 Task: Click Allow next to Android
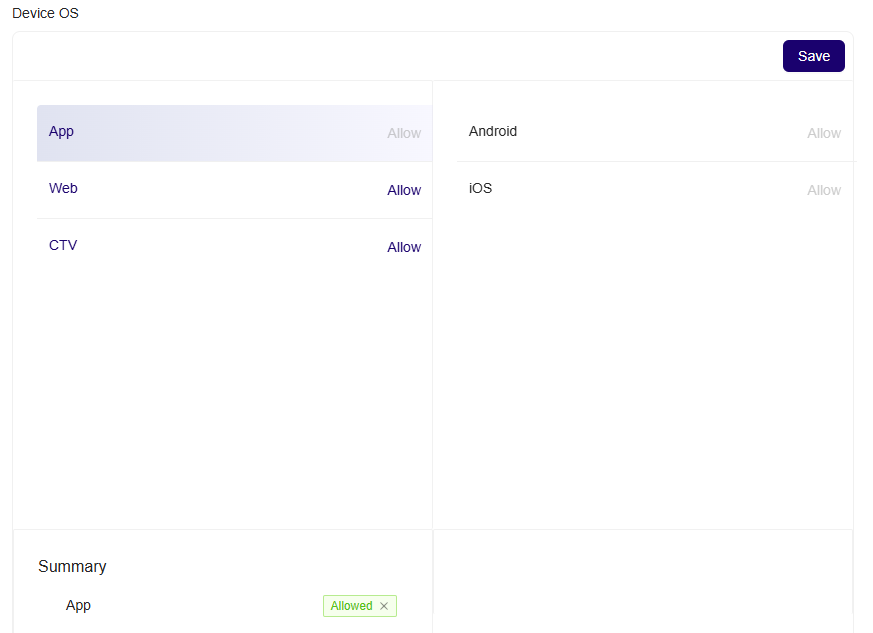coord(824,134)
